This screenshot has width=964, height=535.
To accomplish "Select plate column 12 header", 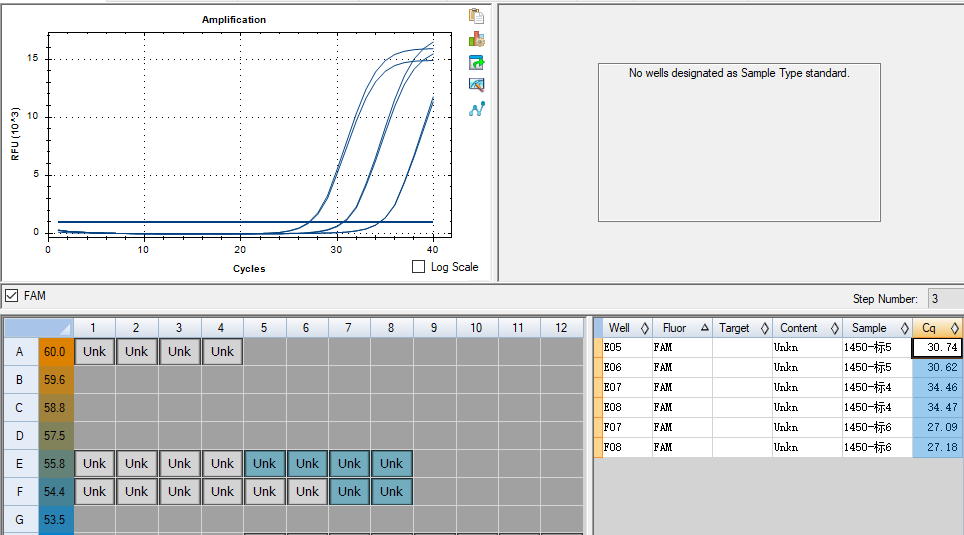I will click(561, 328).
